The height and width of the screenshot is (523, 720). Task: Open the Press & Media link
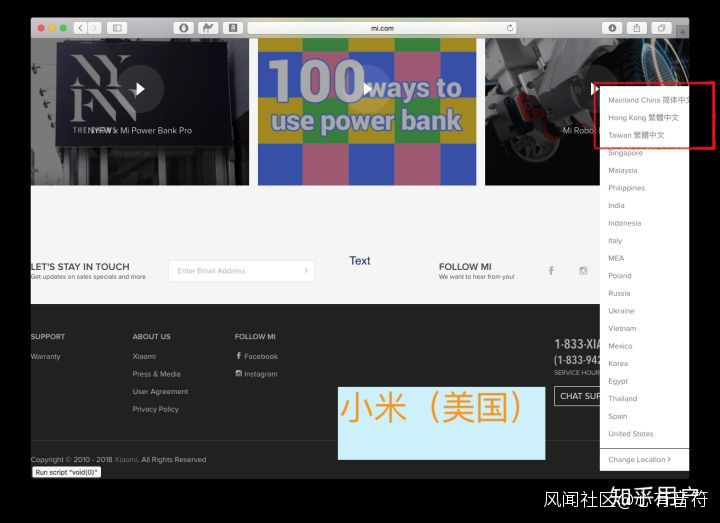click(x=157, y=374)
